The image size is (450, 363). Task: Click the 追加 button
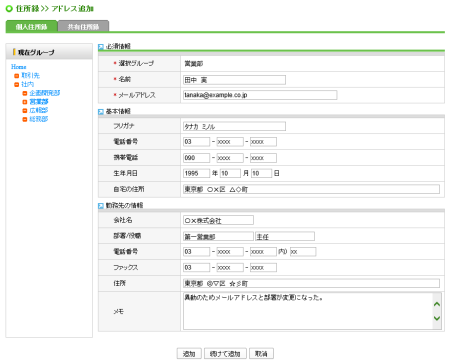coord(189,354)
